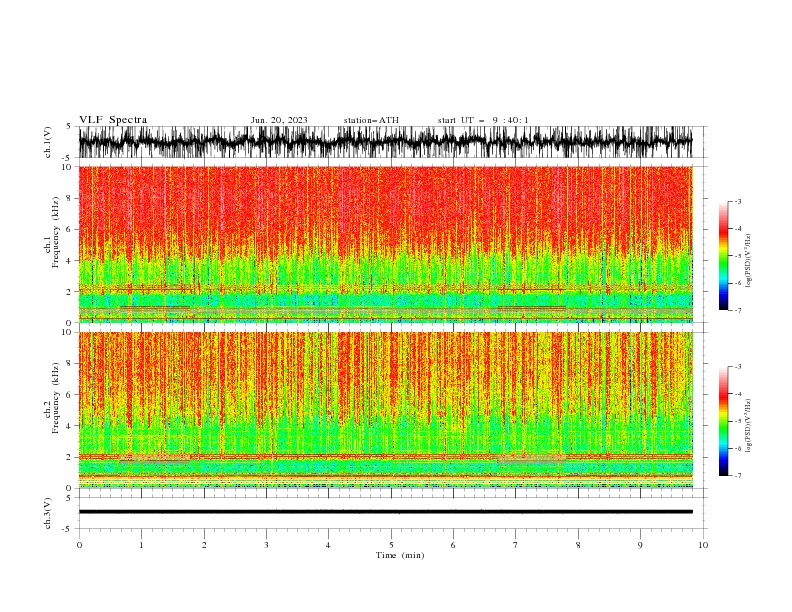The height and width of the screenshot is (612, 792).
Task: Click the 6 kHz tick on ch.1 frequency axis
Action: pyautogui.click(x=69, y=229)
